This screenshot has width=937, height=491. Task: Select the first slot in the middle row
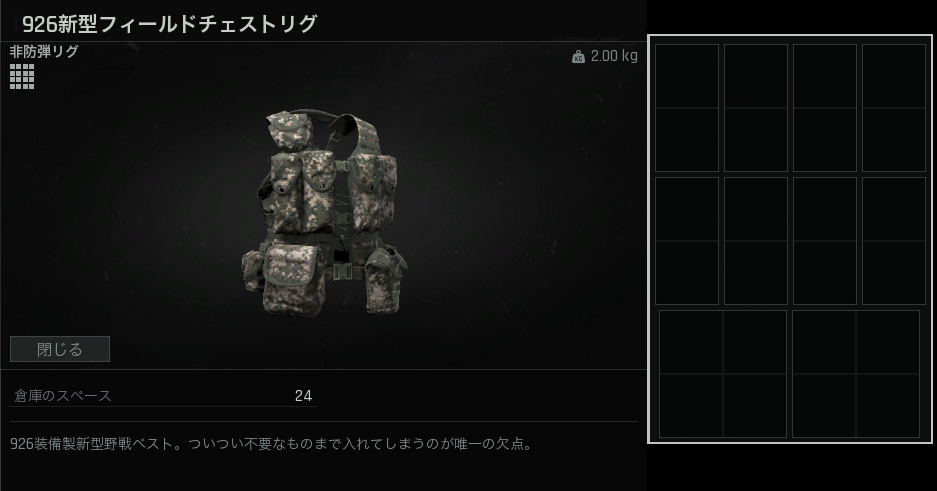(x=687, y=241)
